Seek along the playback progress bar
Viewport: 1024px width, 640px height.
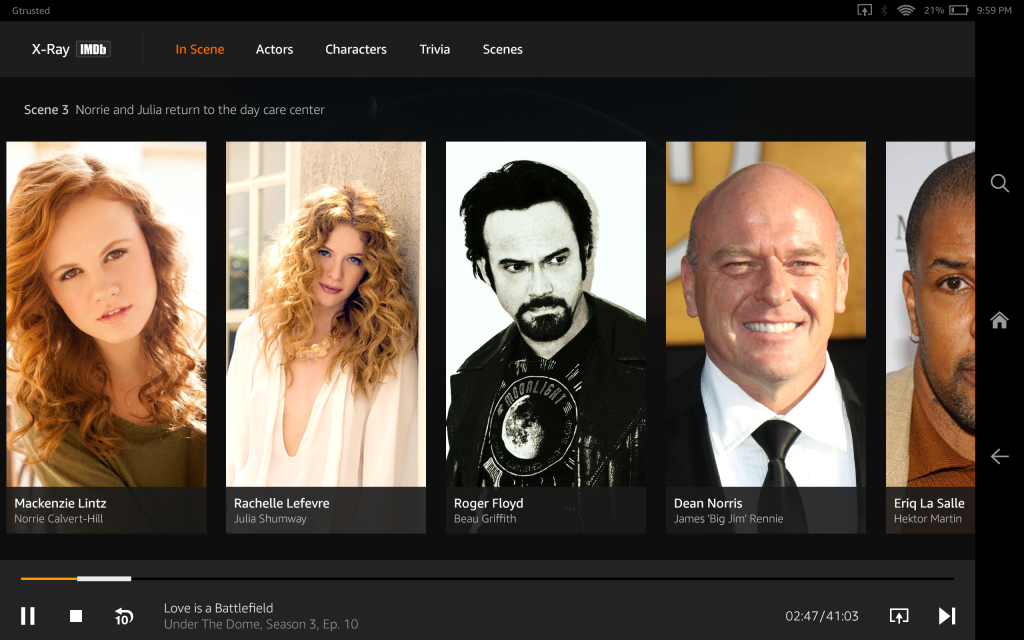[487, 579]
